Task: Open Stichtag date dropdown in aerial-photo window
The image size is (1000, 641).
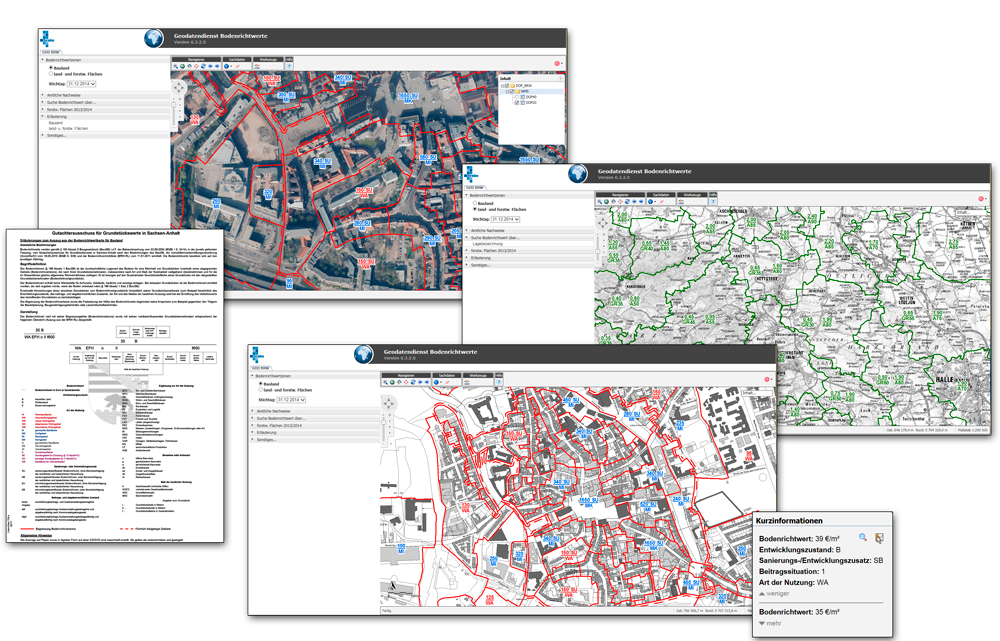Action: (x=82, y=84)
